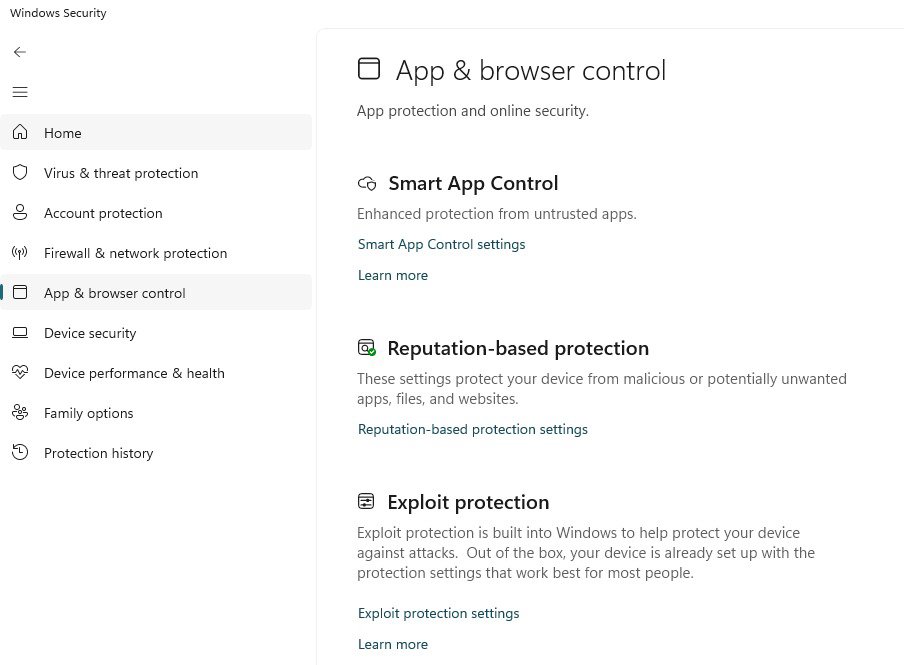The width and height of the screenshot is (904, 665).
Task: Click the Device security laptop icon
Action: (x=20, y=333)
